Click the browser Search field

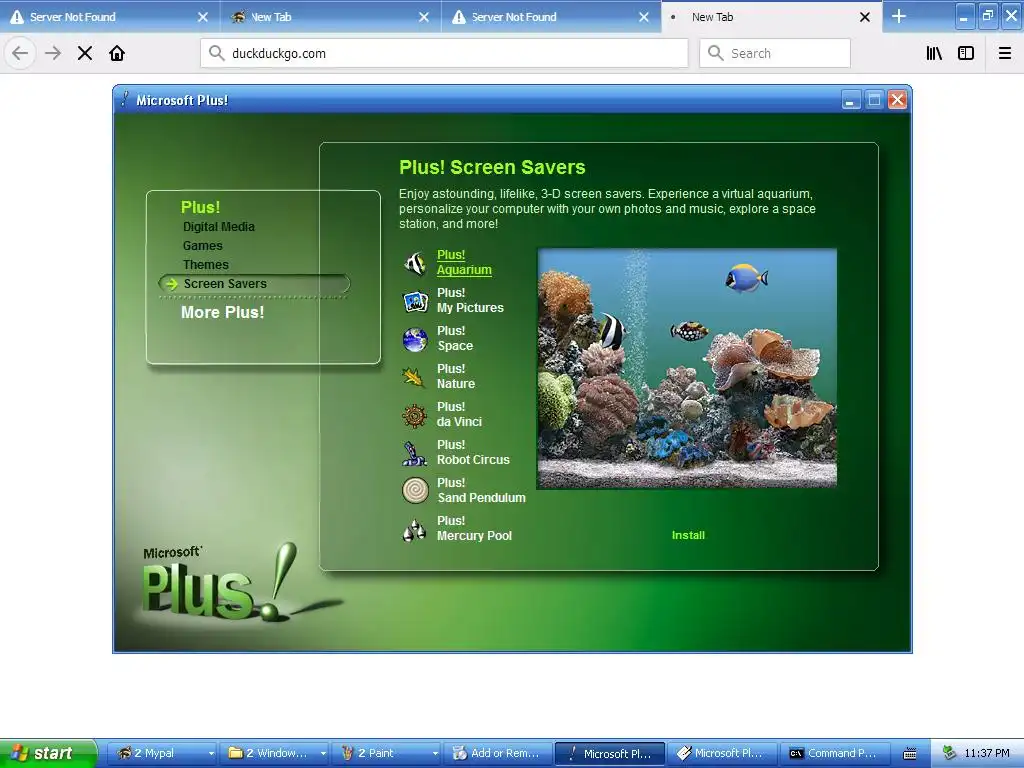pyautogui.click(x=775, y=53)
